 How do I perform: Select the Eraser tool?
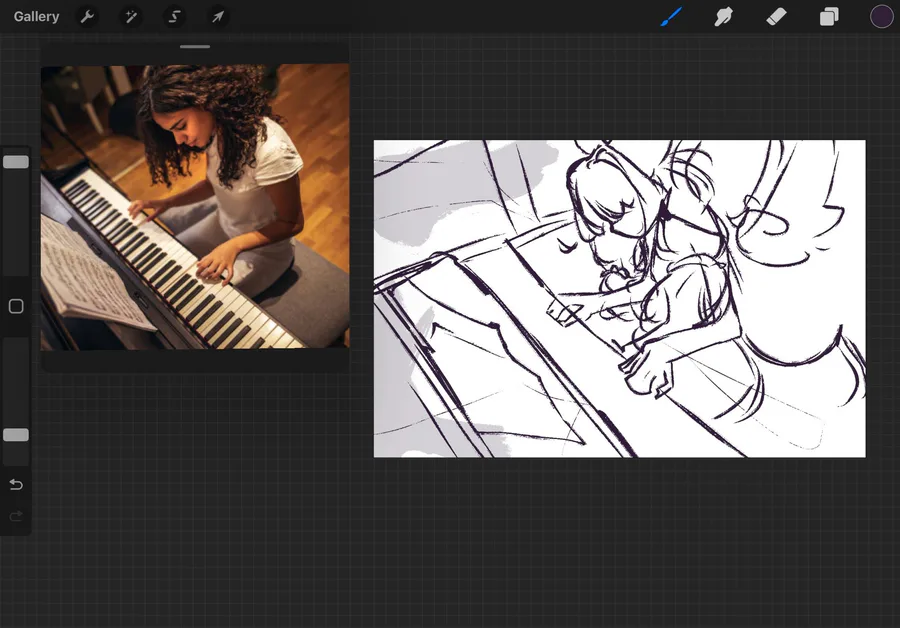[776, 17]
